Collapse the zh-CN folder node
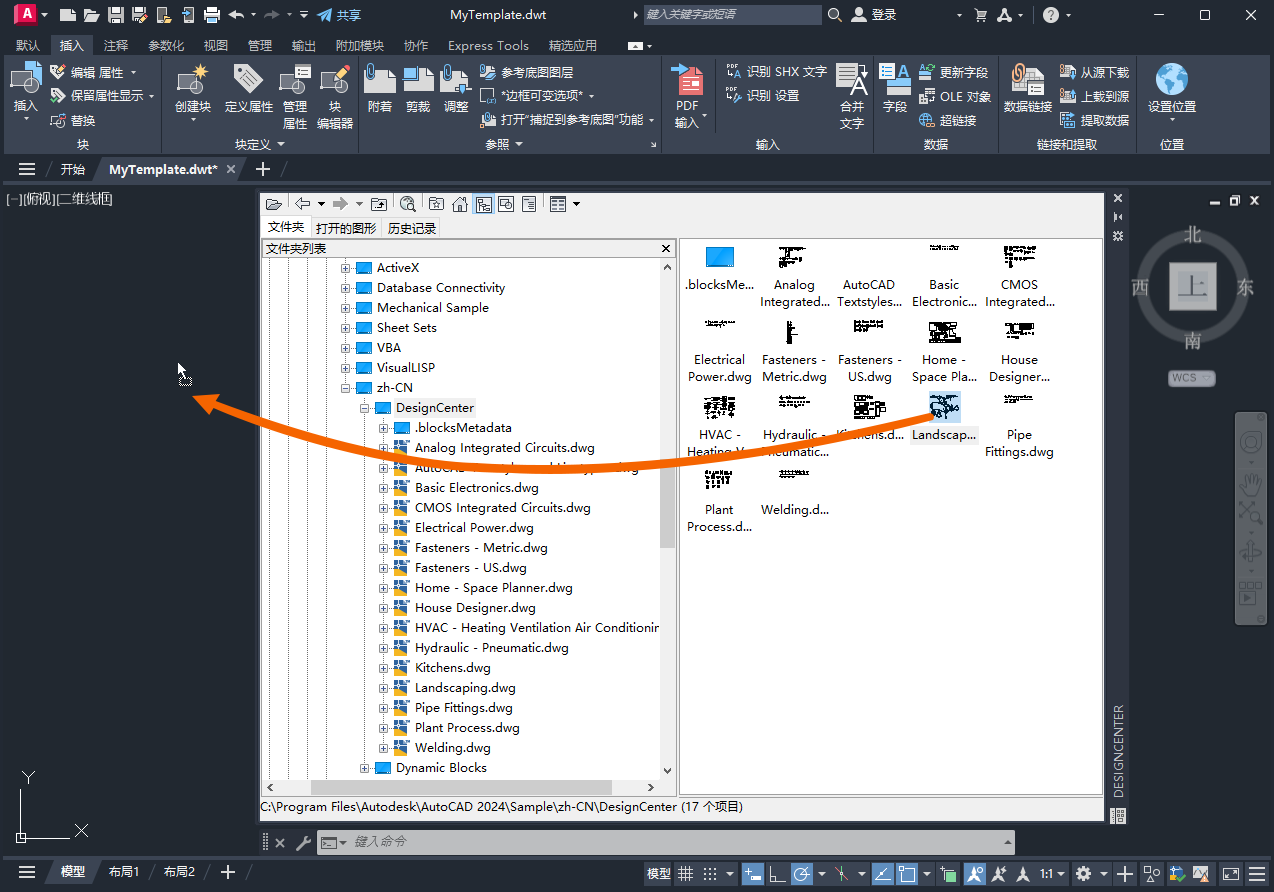The image size is (1274, 892). 346,388
